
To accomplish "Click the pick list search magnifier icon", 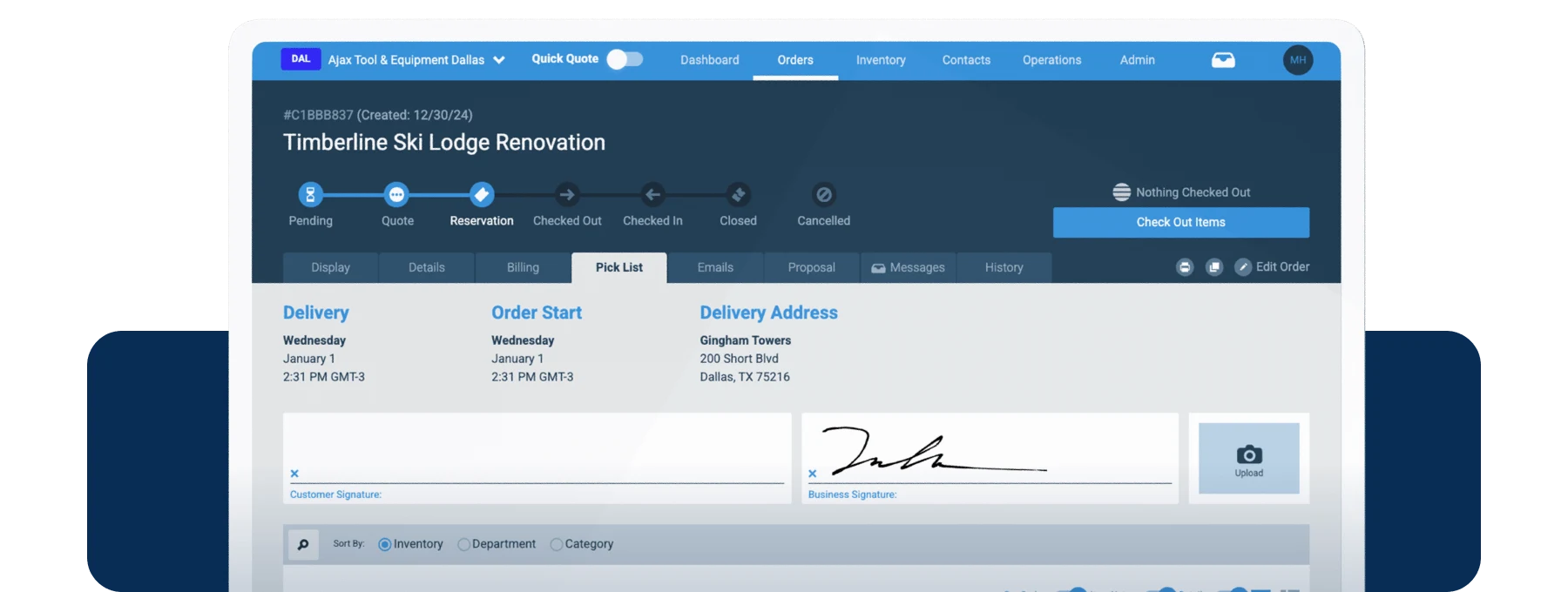I will [x=303, y=545].
